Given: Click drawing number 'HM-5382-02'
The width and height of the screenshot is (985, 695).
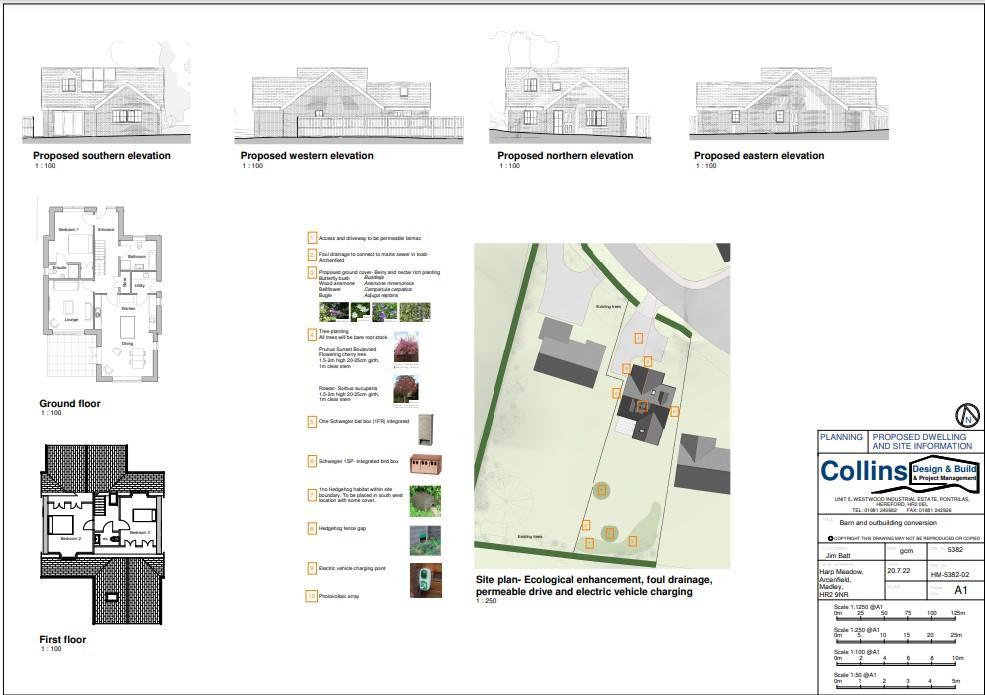Looking at the screenshot, I should (x=950, y=574).
